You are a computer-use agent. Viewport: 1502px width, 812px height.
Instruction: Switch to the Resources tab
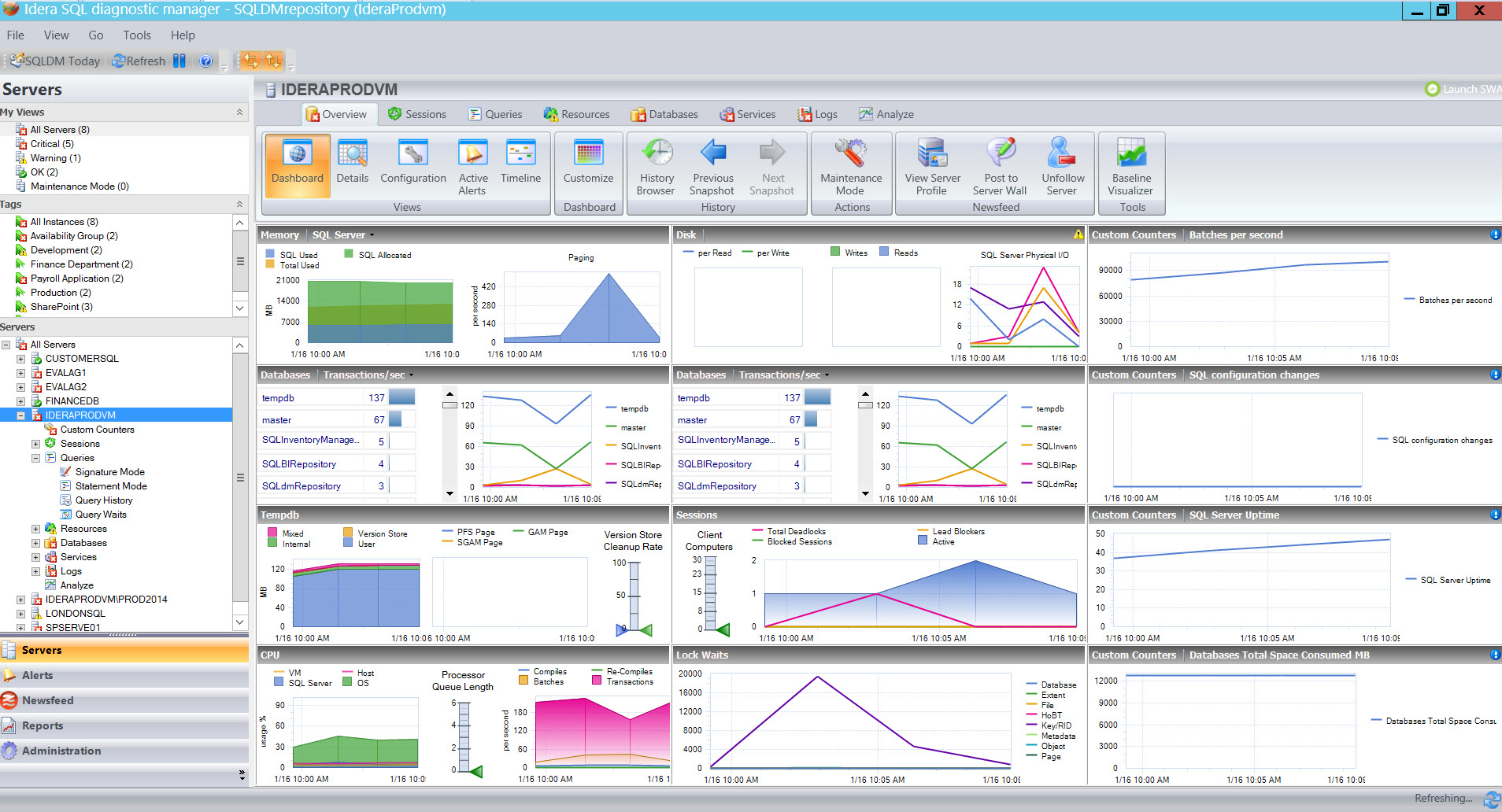pos(576,114)
